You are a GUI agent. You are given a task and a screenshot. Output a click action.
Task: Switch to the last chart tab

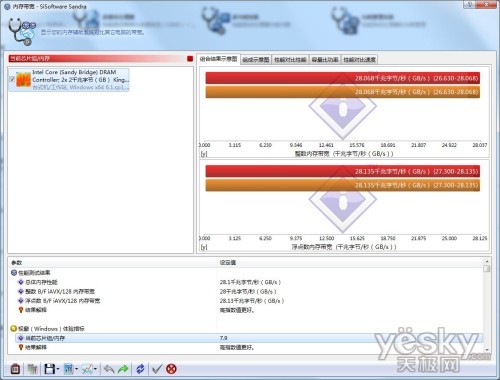[x=359, y=60]
